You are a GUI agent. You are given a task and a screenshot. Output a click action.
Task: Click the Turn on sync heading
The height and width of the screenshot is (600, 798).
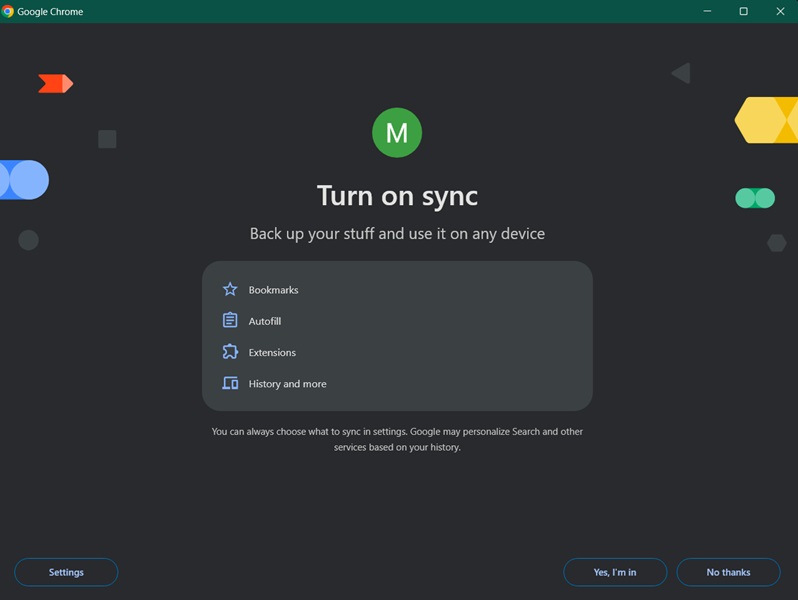(x=397, y=196)
